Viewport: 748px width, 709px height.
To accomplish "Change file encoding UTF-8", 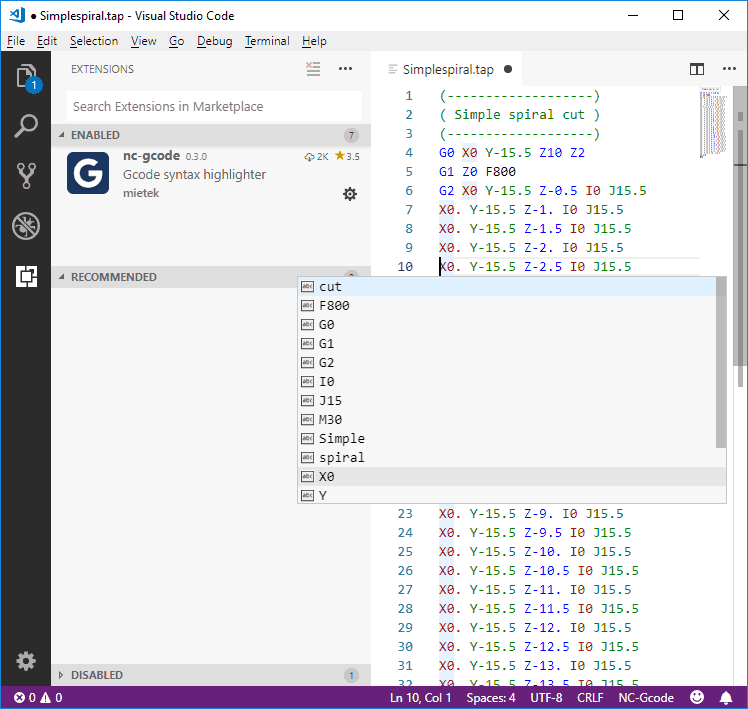I will click(546, 698).
